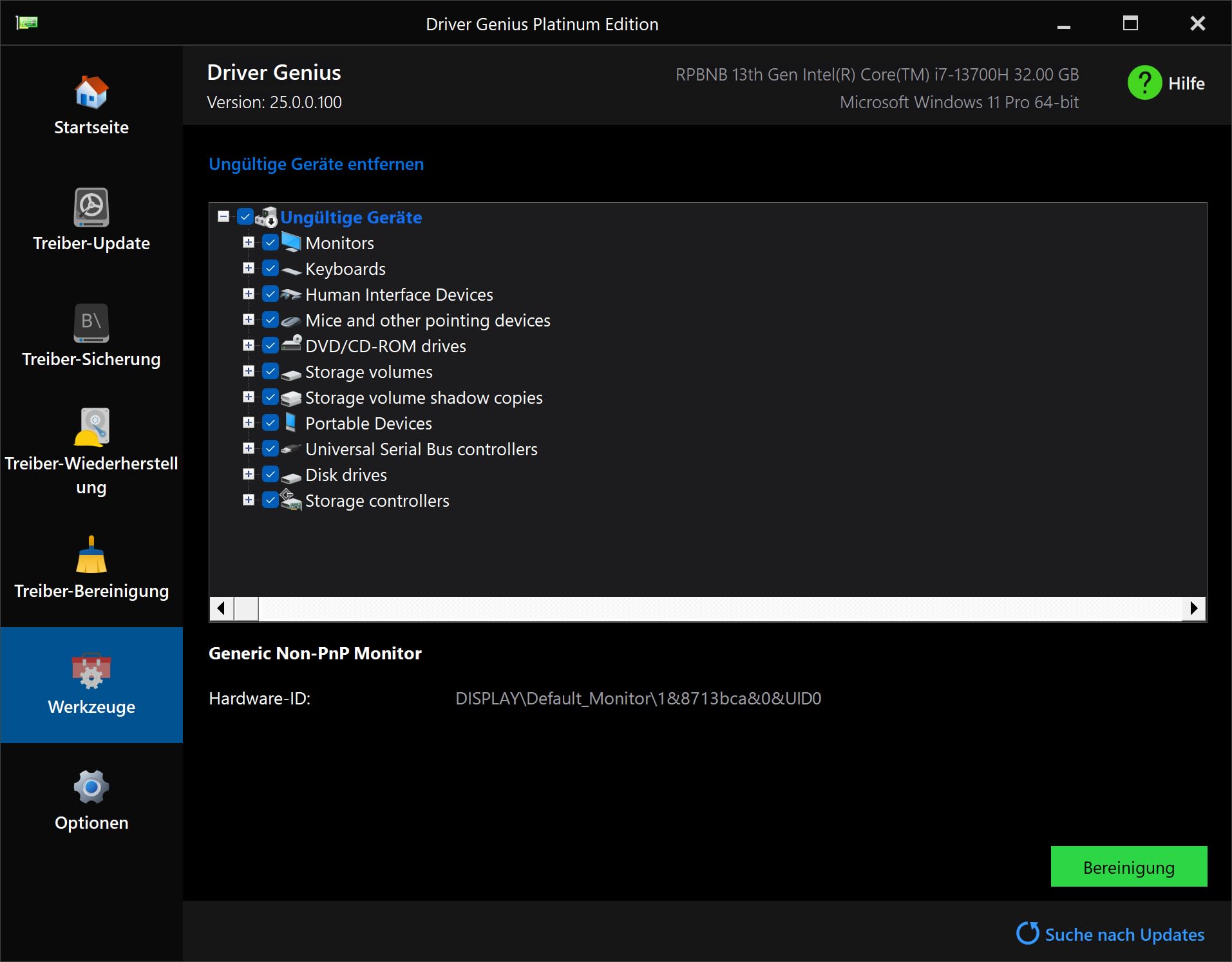
Task: Uncheck Storage volume shadow copies checkbox
Action: click(x=270, y=397)
